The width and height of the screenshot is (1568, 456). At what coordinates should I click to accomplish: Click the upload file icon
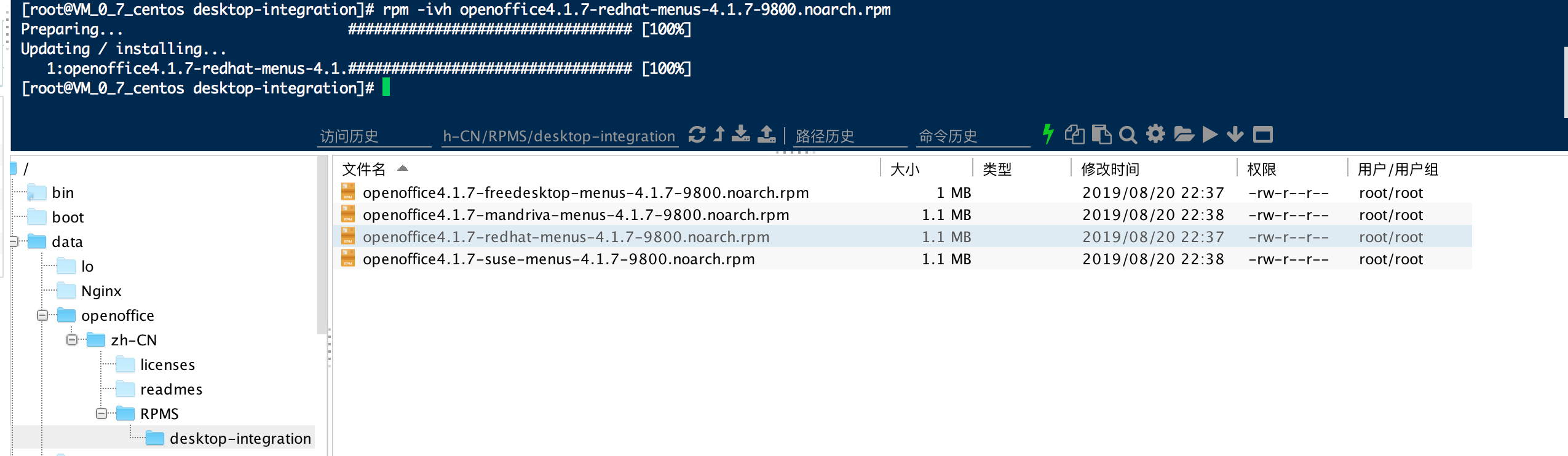click(767, 134)
